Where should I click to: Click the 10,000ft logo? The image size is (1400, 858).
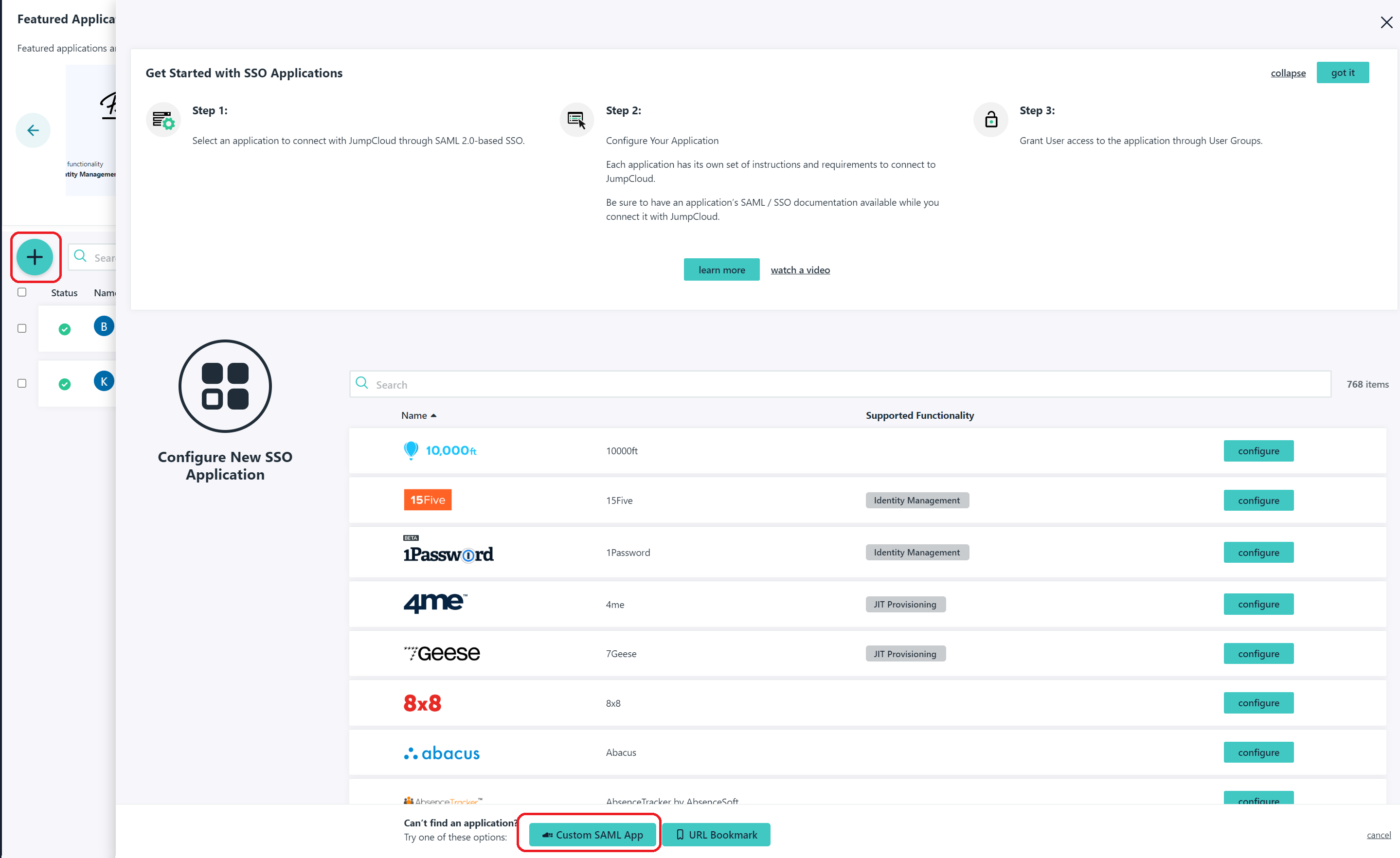click(440, 450)
